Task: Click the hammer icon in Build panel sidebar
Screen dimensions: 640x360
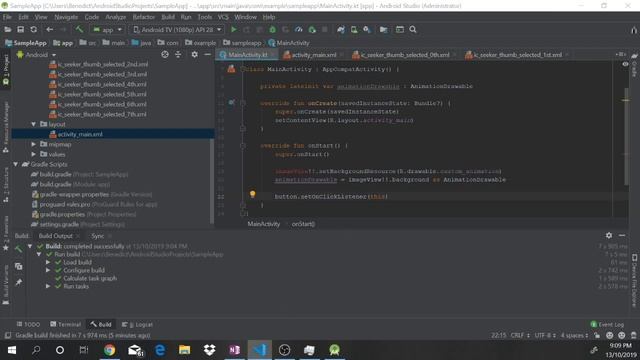Action: tap(18, 249)
